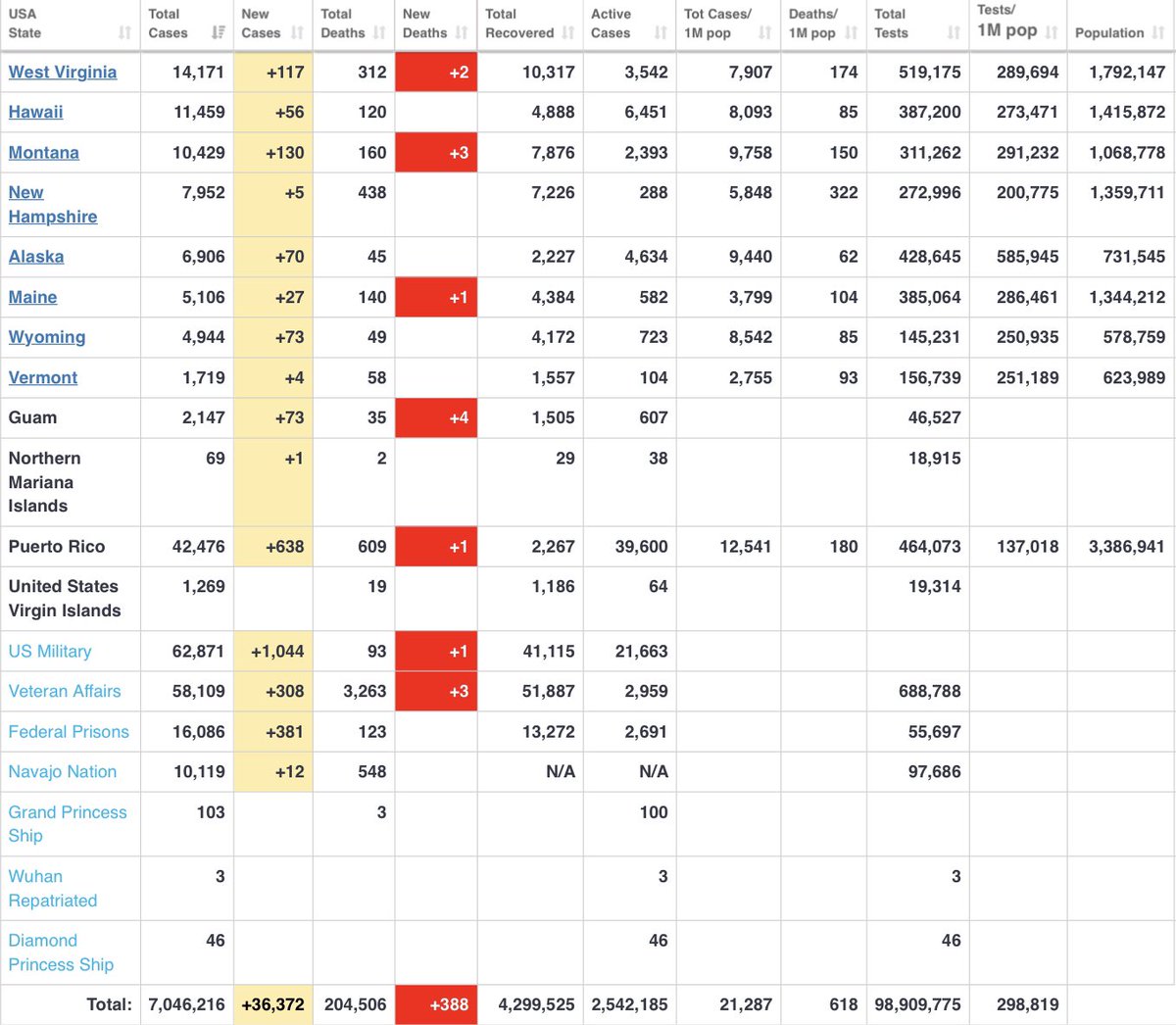Open the Maine state link
1176x1025 pixels.
(32, 296)
